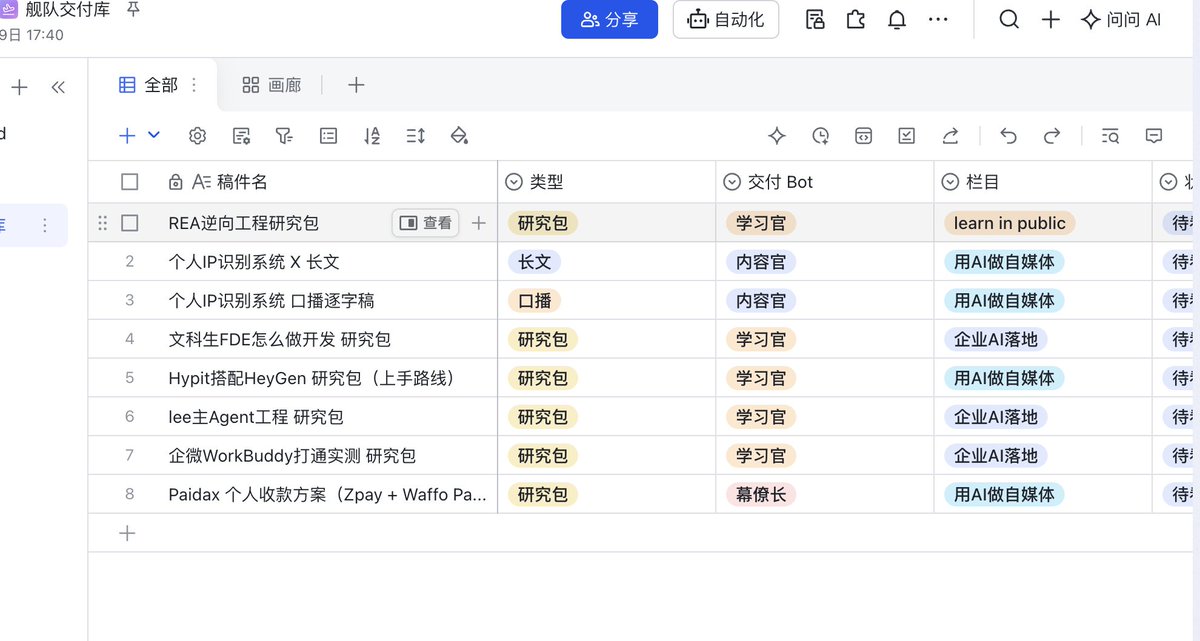This screenshot has height=641, width=1200.
Task: Open the fill color paint bucket icon
Action: coord(459,136)
